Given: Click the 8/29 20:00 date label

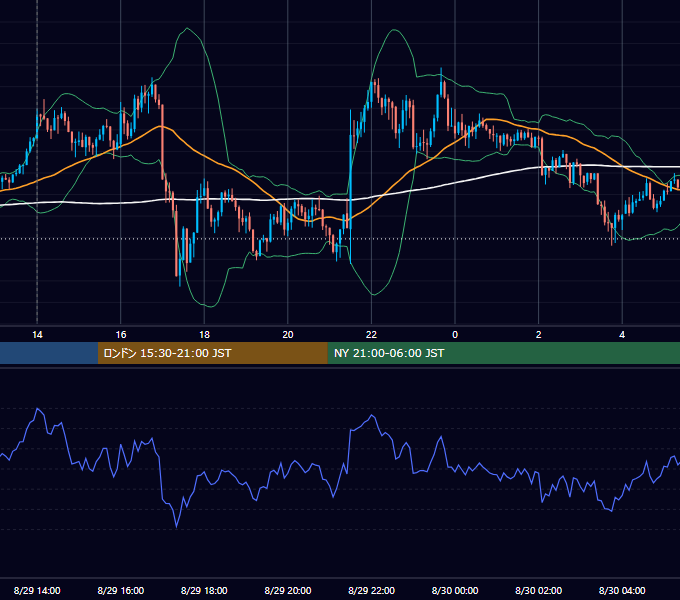Looking at the screenshot, I should point(288,590).
